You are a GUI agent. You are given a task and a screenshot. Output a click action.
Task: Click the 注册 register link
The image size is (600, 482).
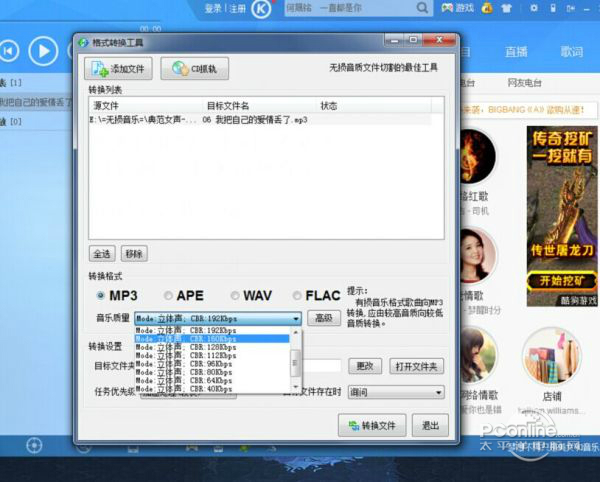coord(237,8)
